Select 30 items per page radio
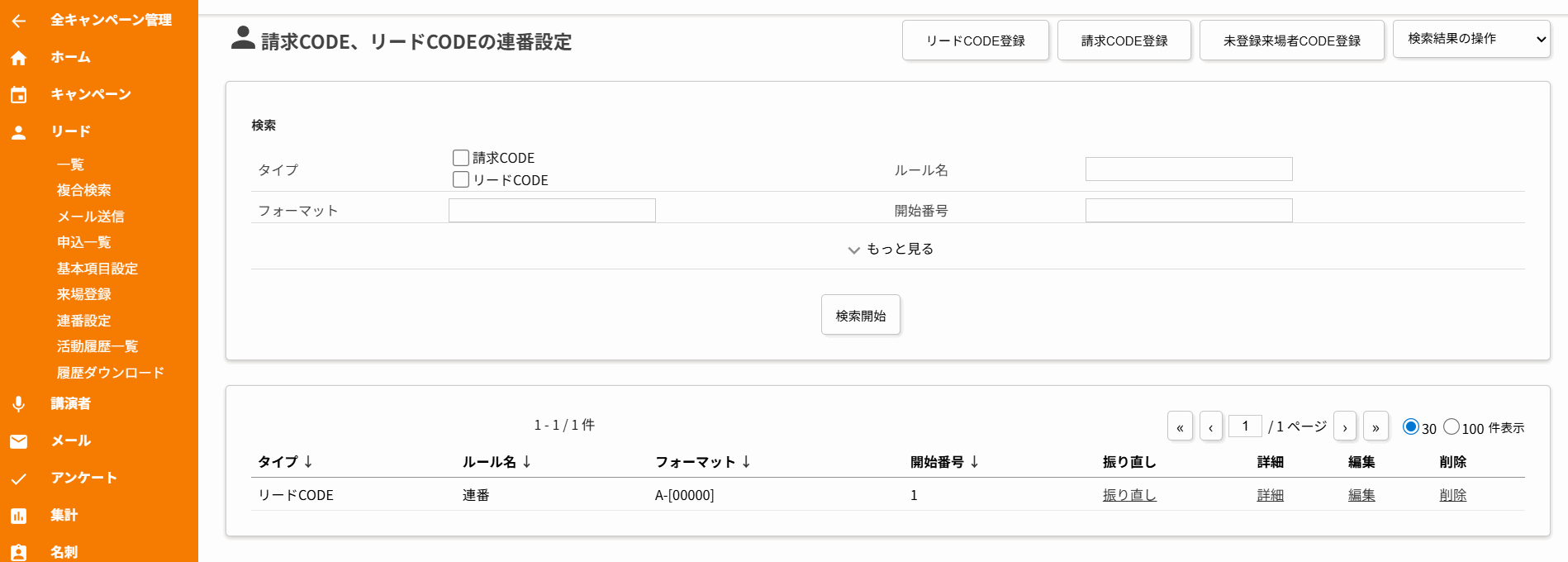The height and width of the screenshot is (562, 1568). tap(1411, 426)
